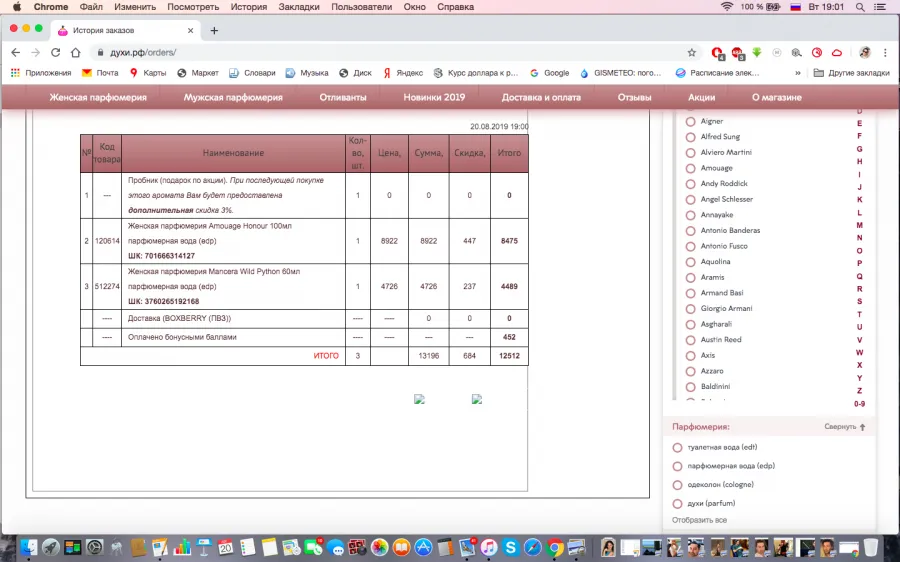Image resolution: width=900 pixels, height=562 pixels.
Task: Open the Trash in the Dock
Action: [871, 547]
